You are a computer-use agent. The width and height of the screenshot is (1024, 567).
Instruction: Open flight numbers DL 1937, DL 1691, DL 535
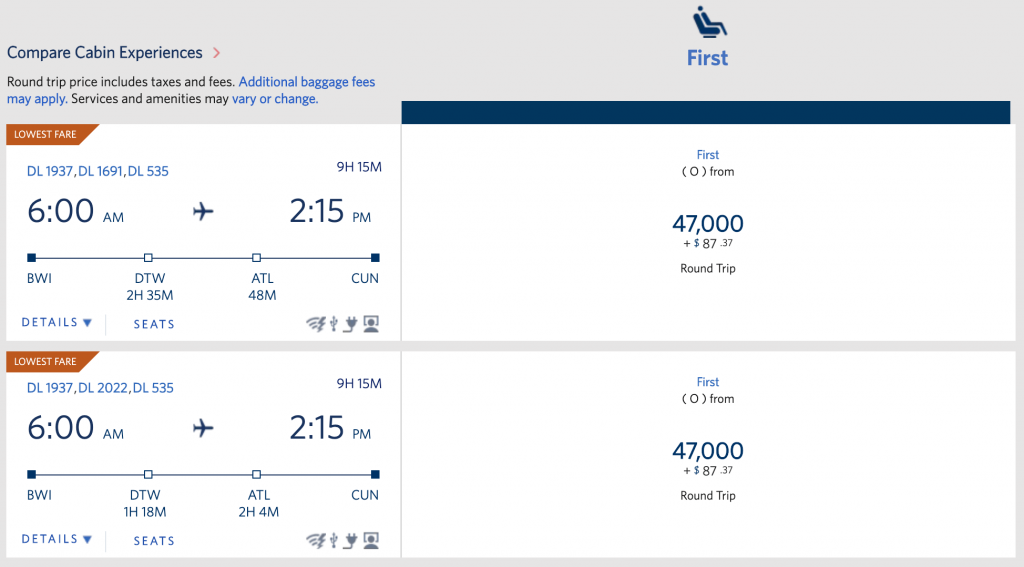pyautogui.click(x=98, y=171)
